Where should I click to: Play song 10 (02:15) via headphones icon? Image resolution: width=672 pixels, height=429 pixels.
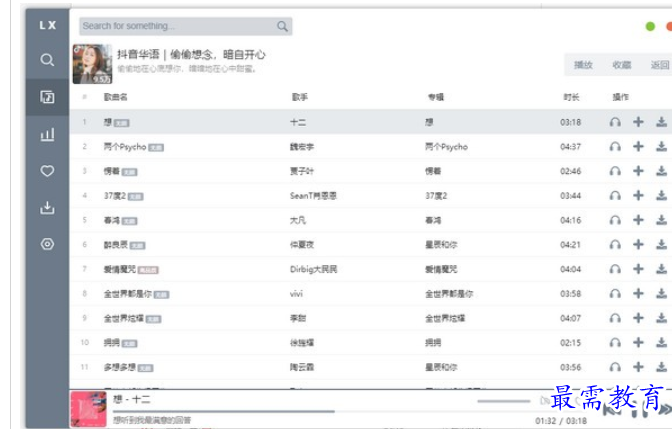pyautogui.click(x=615, y=342)
